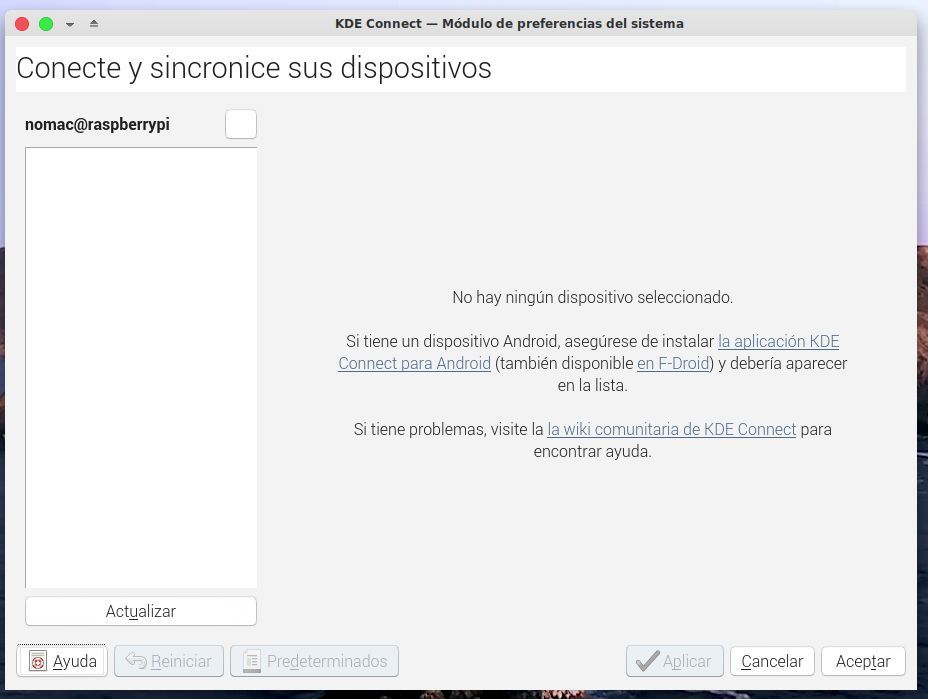Dismiss the dialog with Cancelar
This screenshot has width=928, height=699.
[772, 661]
